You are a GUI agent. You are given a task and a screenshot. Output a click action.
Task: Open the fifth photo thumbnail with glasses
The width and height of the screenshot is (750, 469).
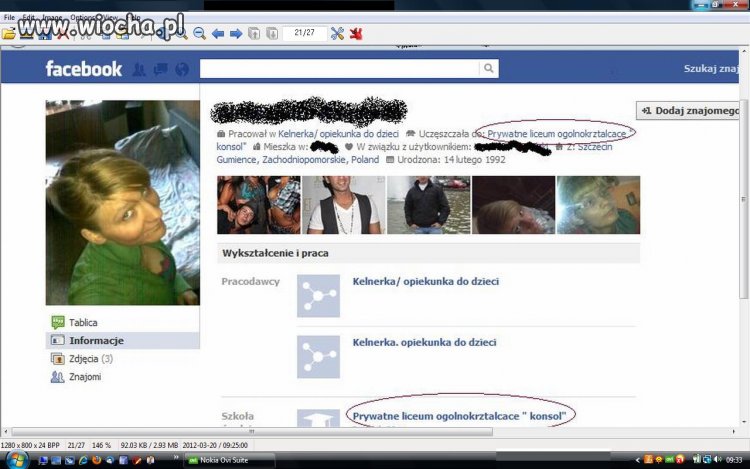598,205
